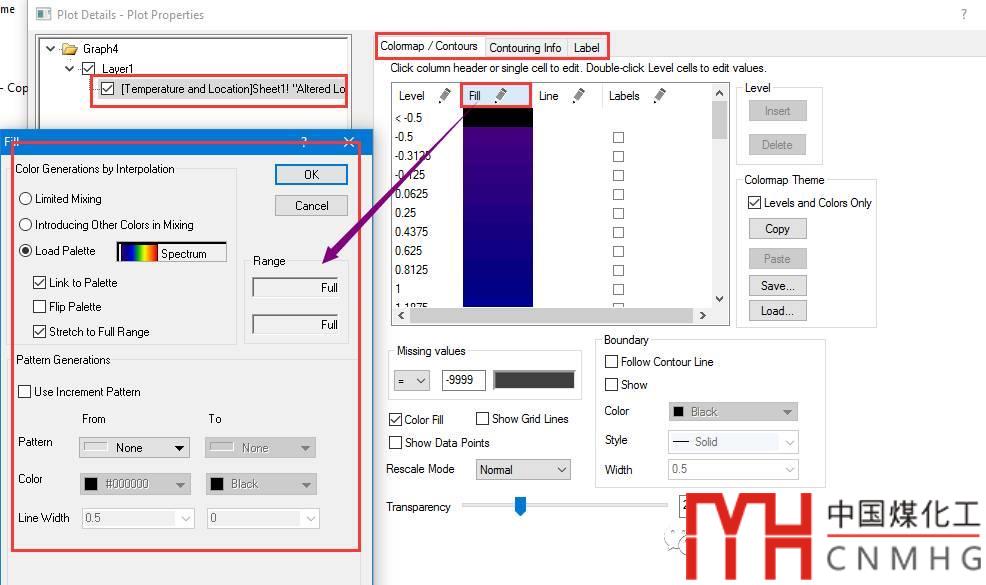Open the Rescale Mode dropdown
Viewport: 986px width, 585px height.
pos(522,469)
